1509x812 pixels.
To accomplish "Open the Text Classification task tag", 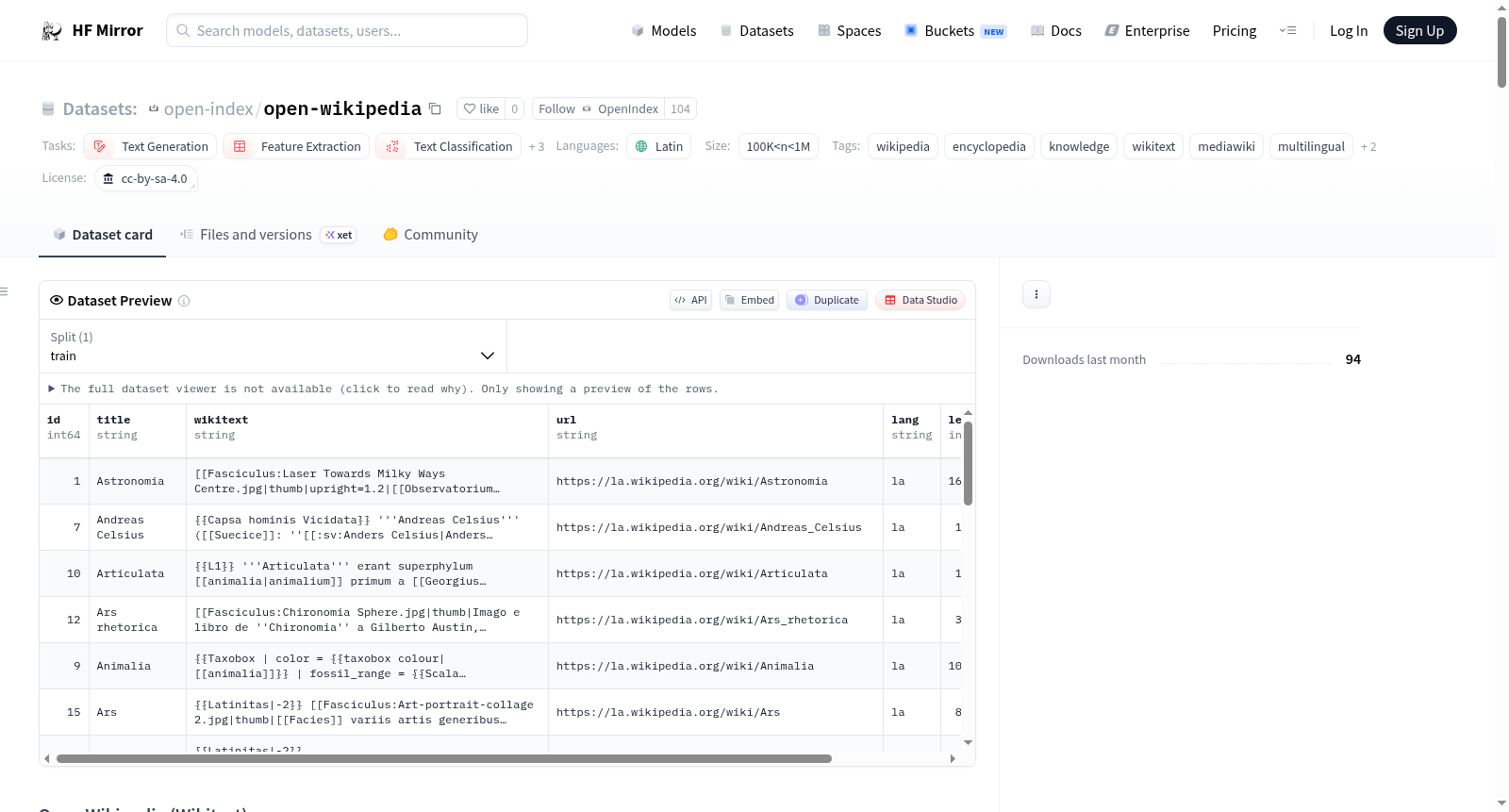I will 449,146.
